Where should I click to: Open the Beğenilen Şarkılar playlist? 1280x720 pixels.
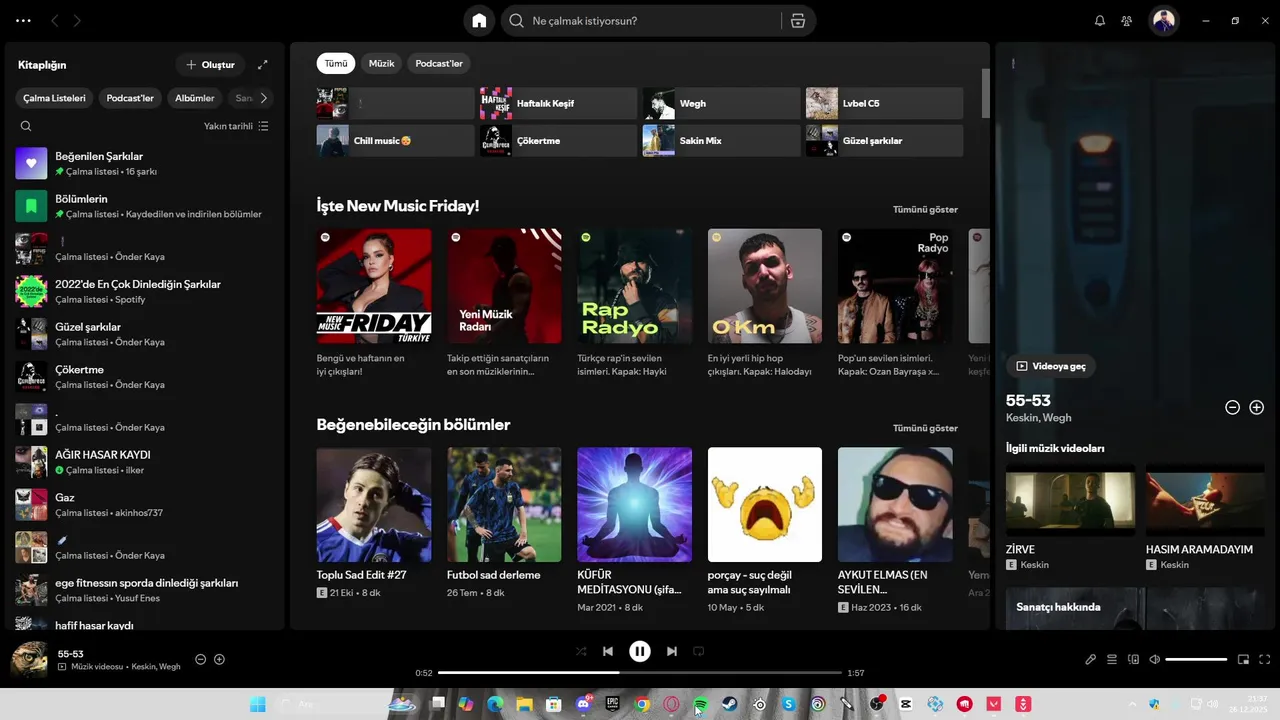[144, 163]
